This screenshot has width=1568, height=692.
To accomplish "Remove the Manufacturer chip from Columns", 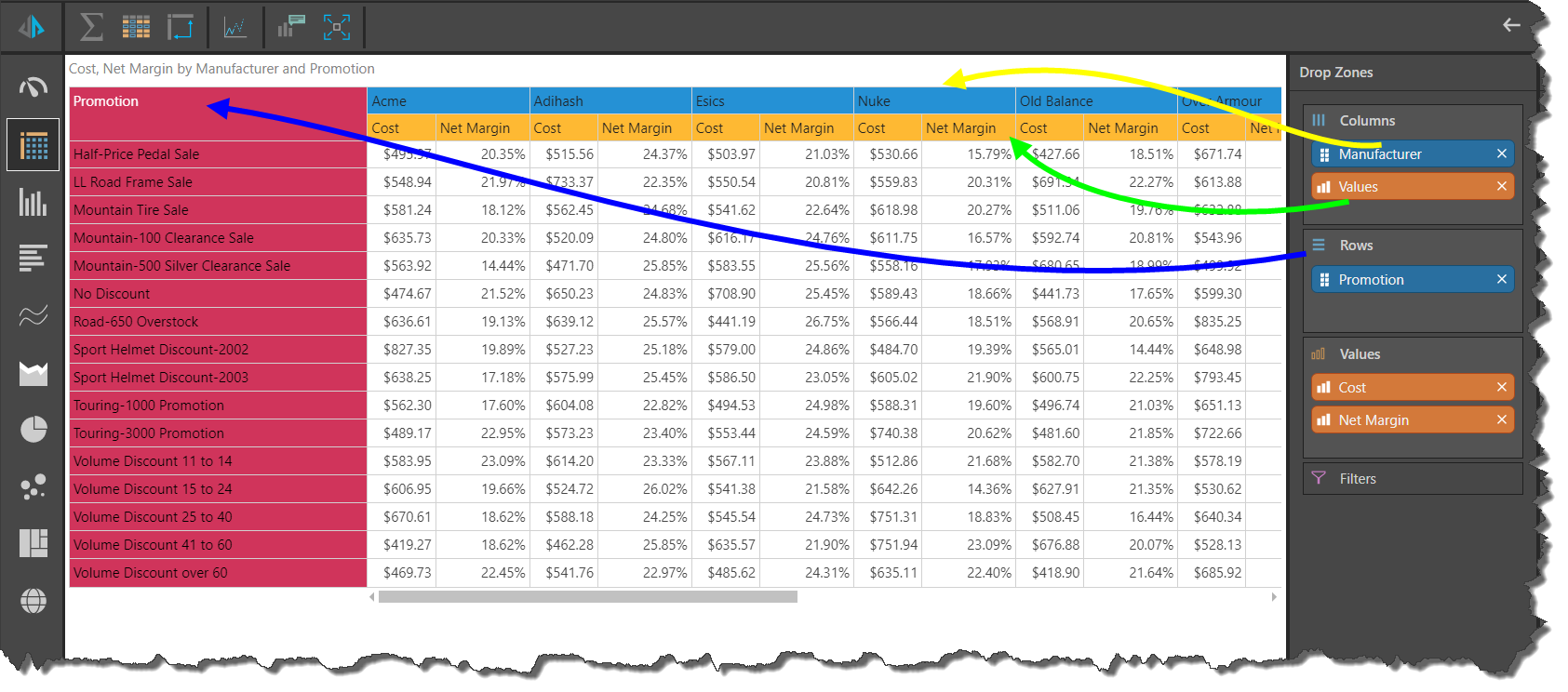I will (1501, 154).
